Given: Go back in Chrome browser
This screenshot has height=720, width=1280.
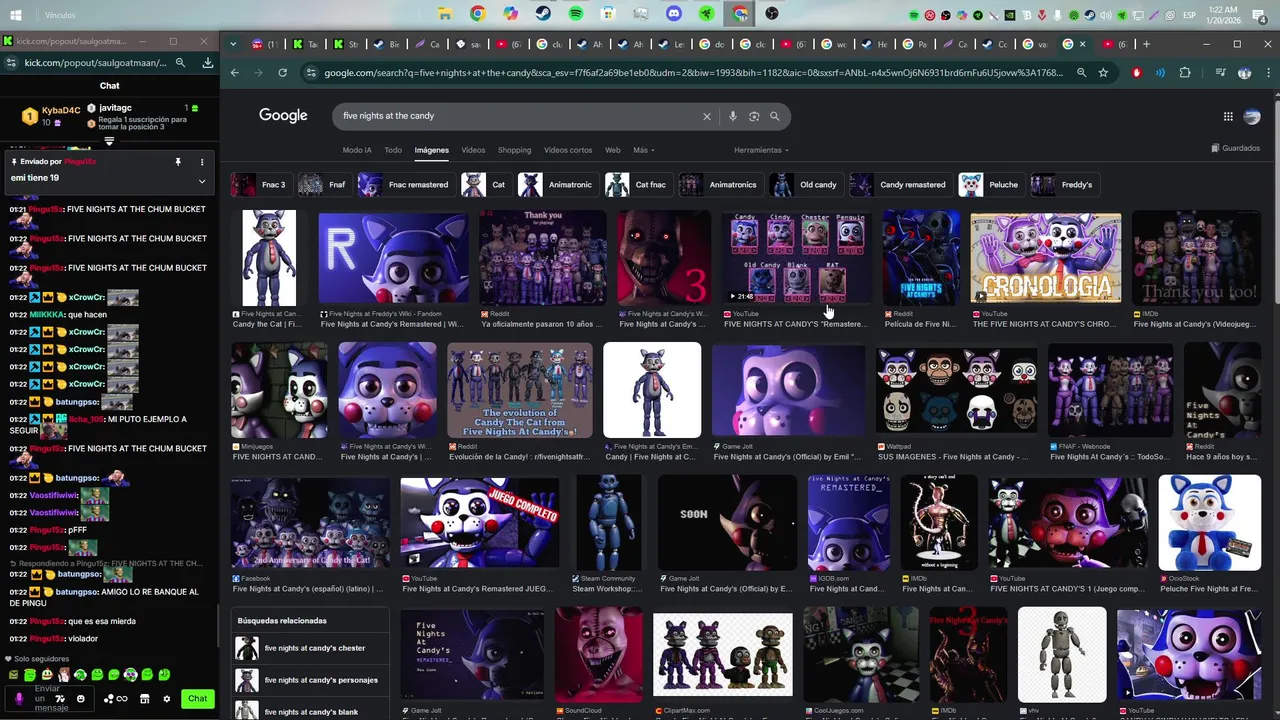Looking at the screenshot, I should pos(235,73).
